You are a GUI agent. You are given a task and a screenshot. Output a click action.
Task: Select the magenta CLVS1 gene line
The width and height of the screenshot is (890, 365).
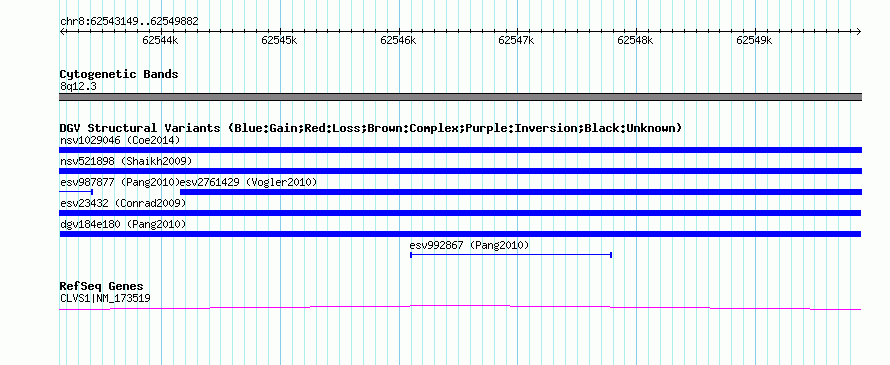[x=460, y=308]
